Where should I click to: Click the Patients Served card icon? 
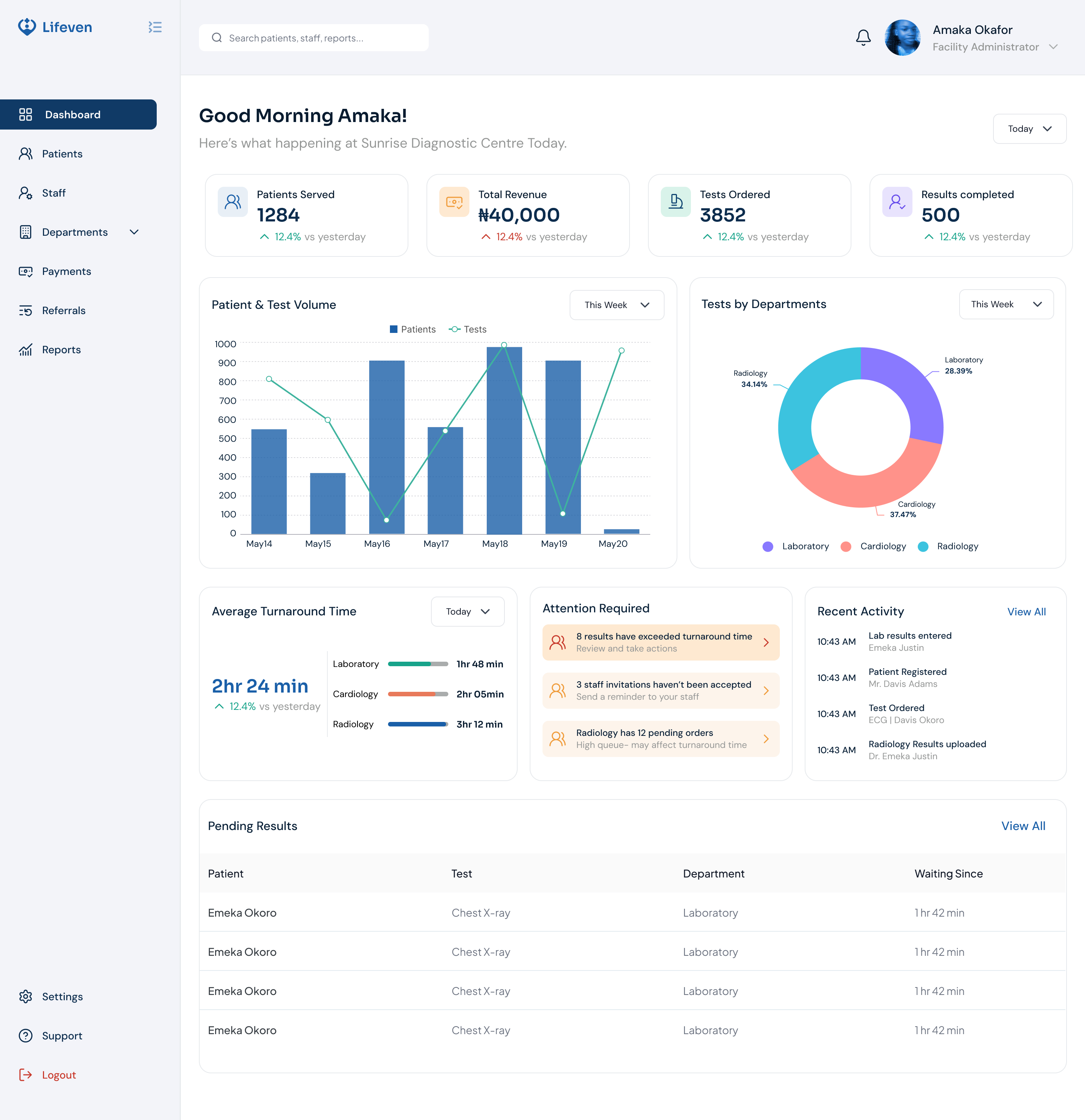(x=233, y=202)
